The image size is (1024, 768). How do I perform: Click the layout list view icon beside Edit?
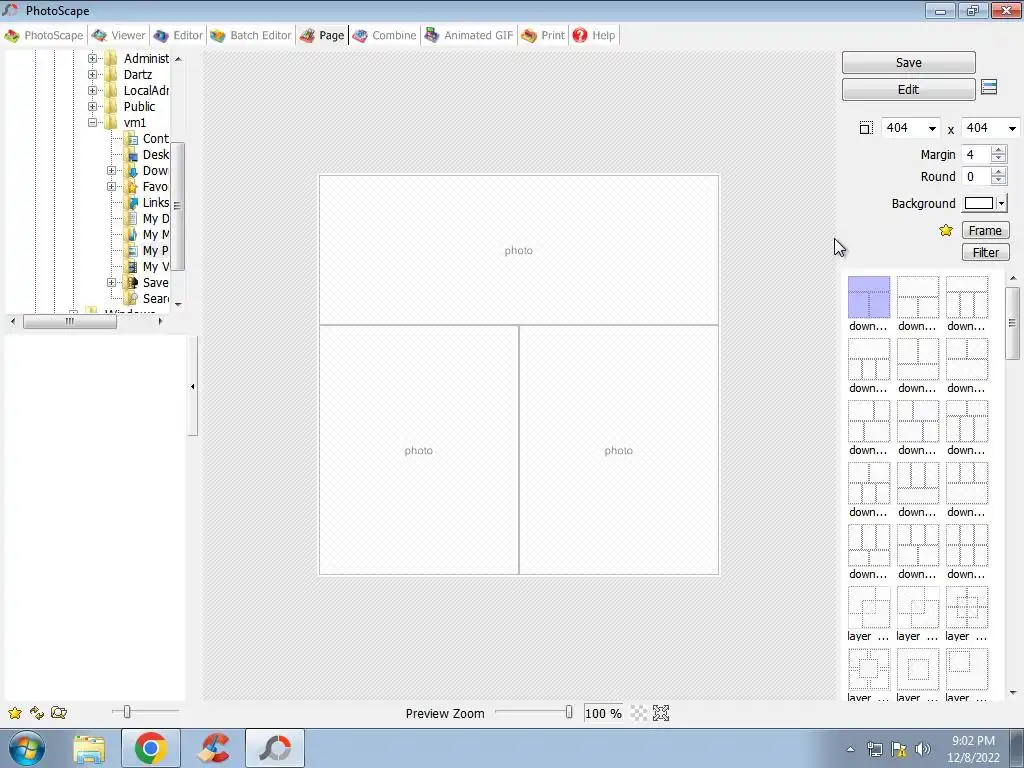coord(989,88)
